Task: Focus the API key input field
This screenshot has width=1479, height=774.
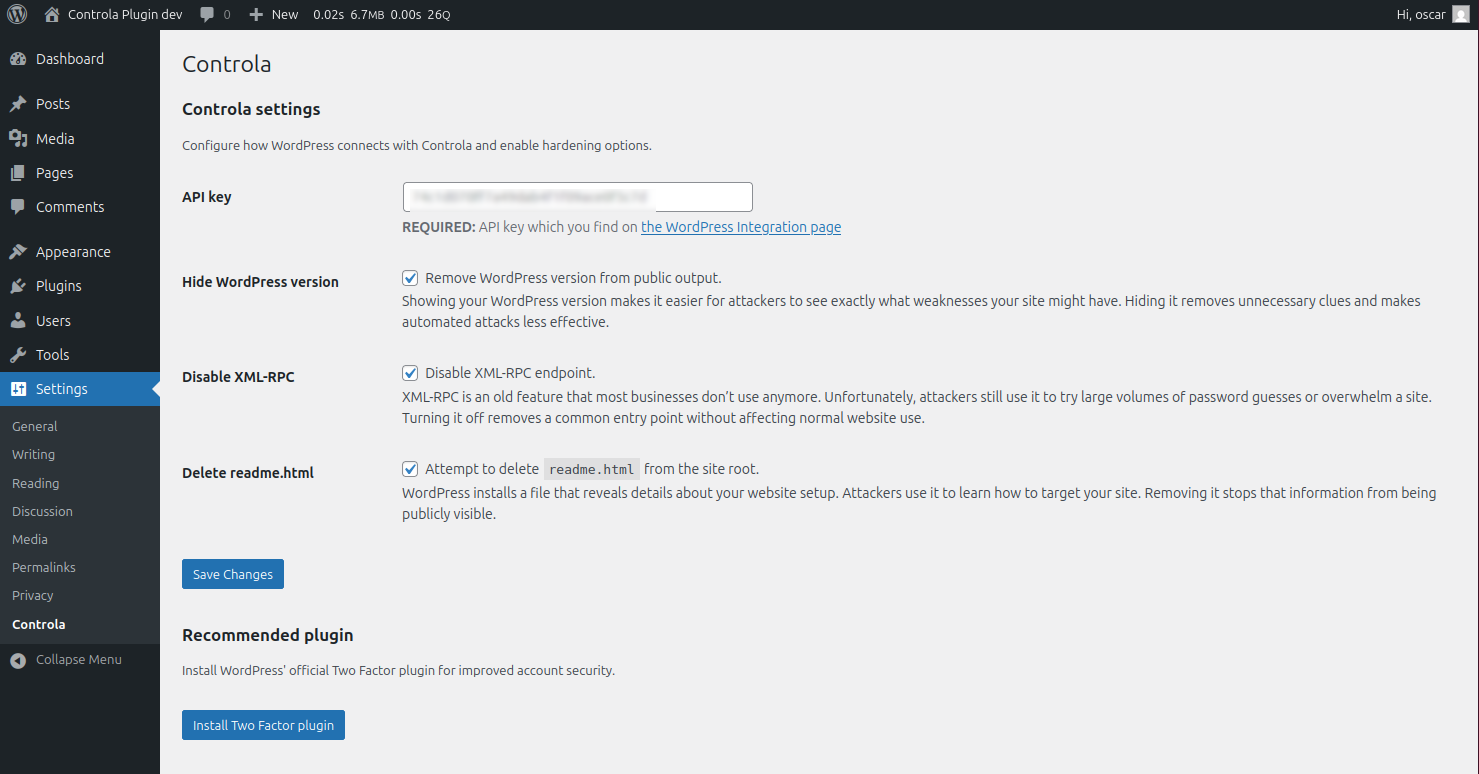Action: (578, 197)
